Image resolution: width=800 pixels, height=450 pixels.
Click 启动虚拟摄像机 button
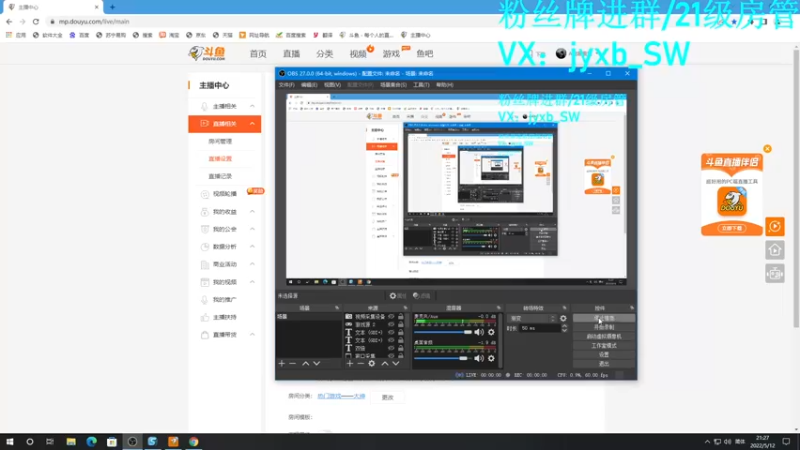(604, 336)
